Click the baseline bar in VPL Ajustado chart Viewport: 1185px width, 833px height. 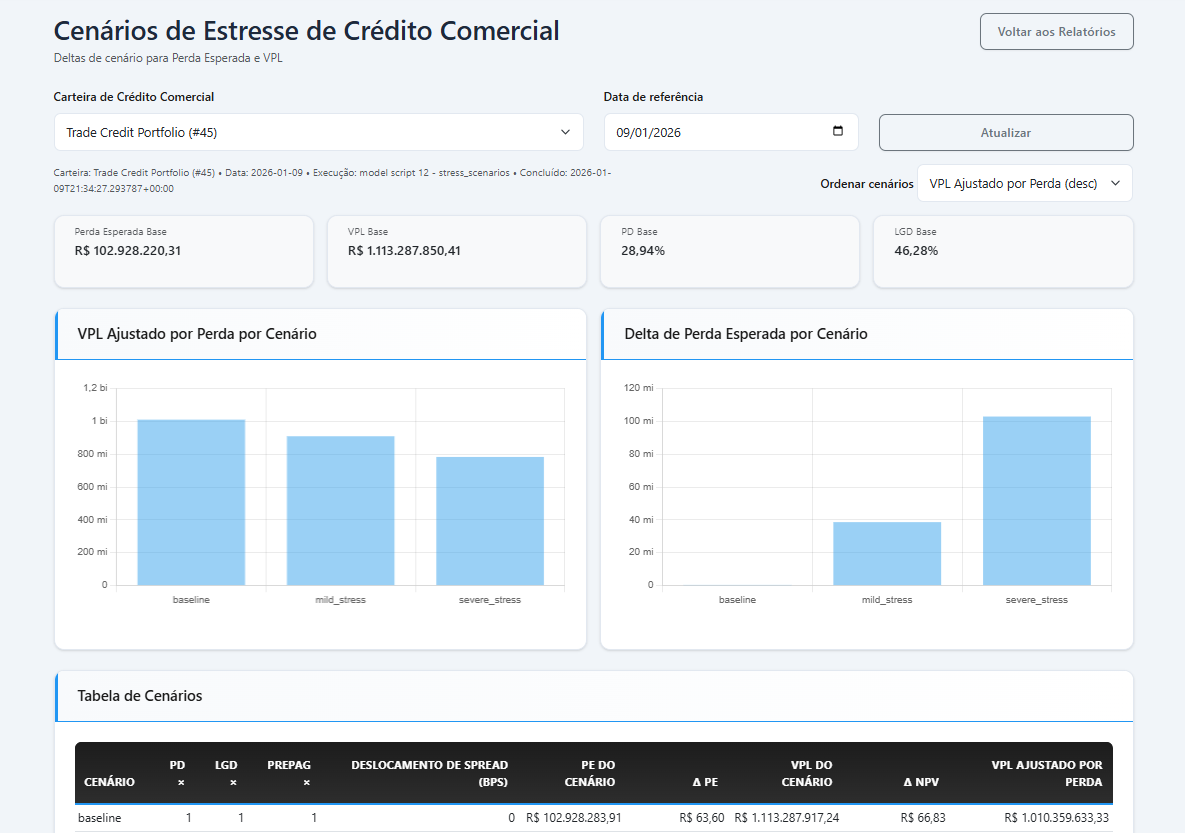(191, 502)
